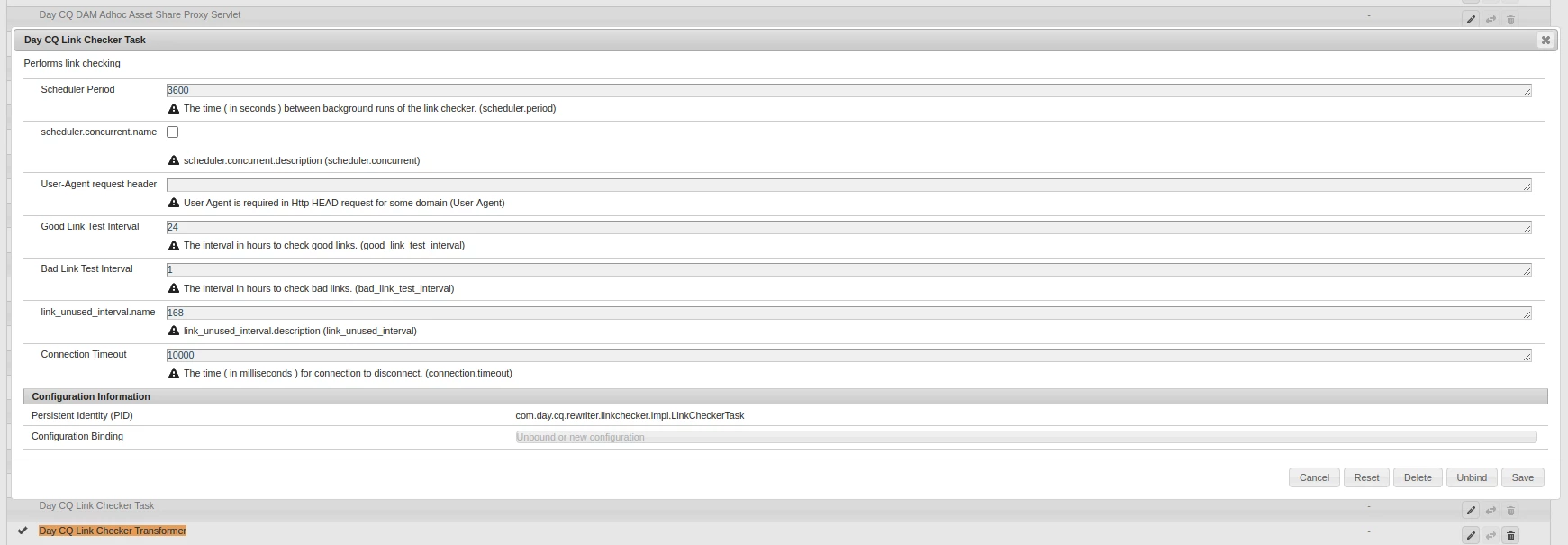Click the scheduler.concurrent.name label
This screenshot has width=1568, height=545.
click(99, 132)
